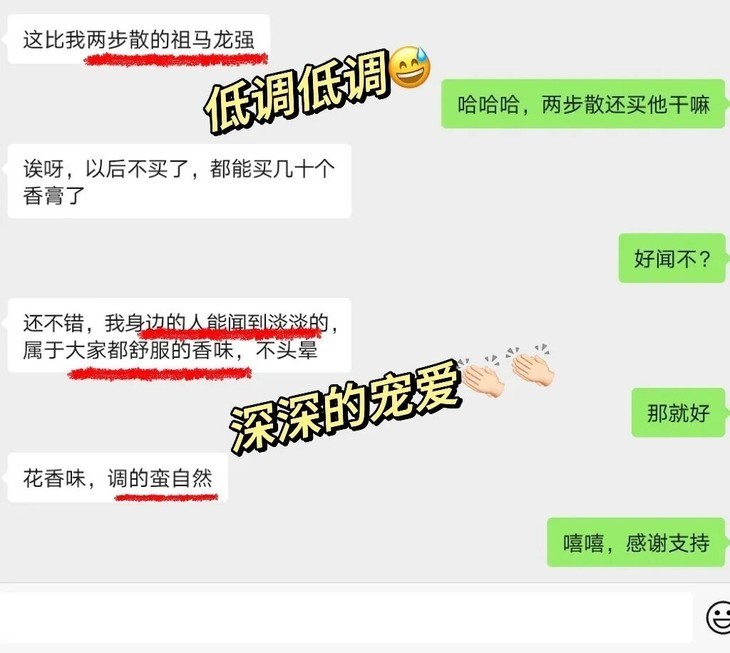Viewport: 730px width, 653px height.
Task: Click the message '花香味，调的蛮自然'
Action: coord(117,478)
